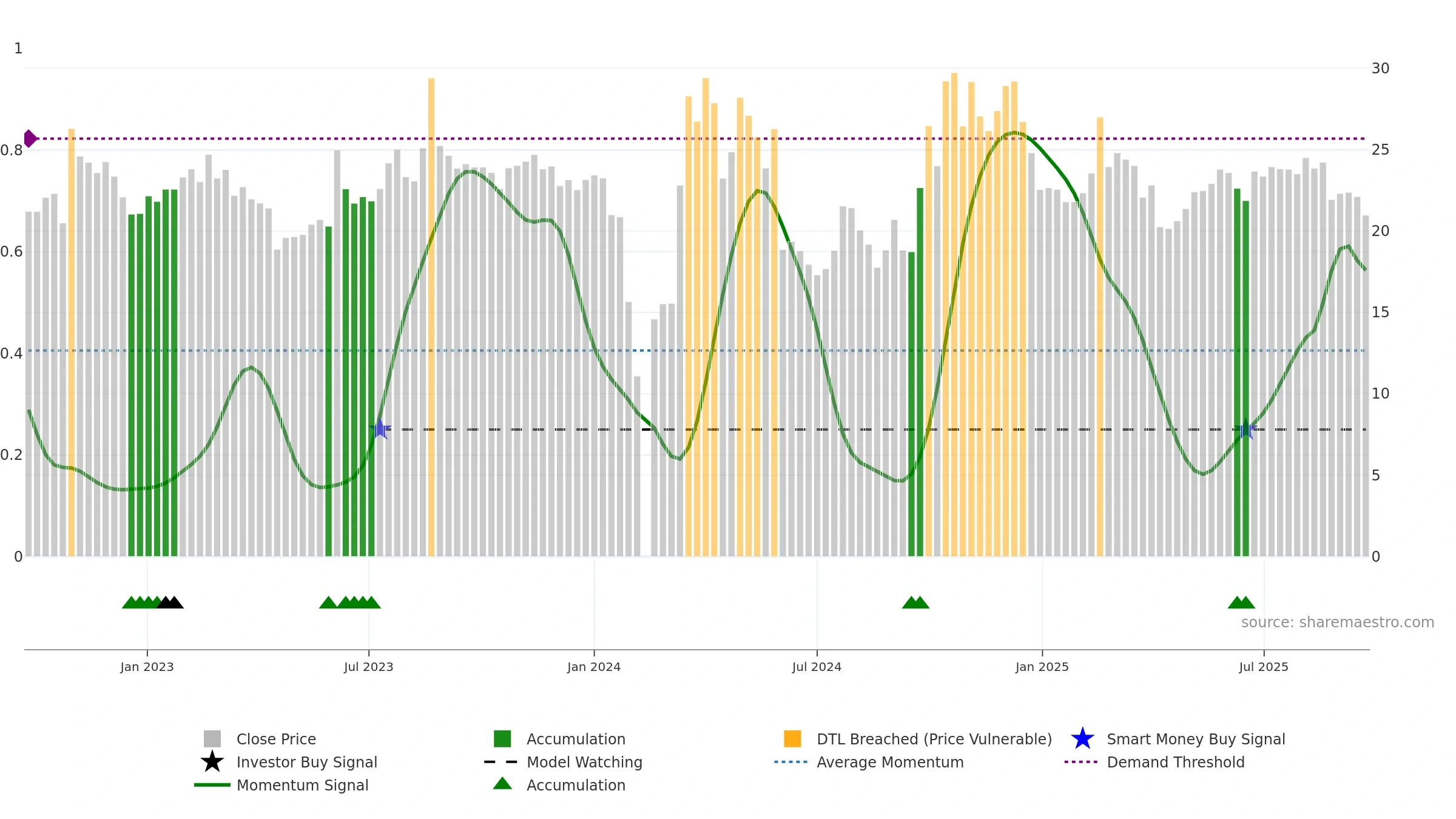Screen dimensions: 1456x819
Task: Click the blue Smart Money Buy Signal legend star
Action: [1083, 739]
